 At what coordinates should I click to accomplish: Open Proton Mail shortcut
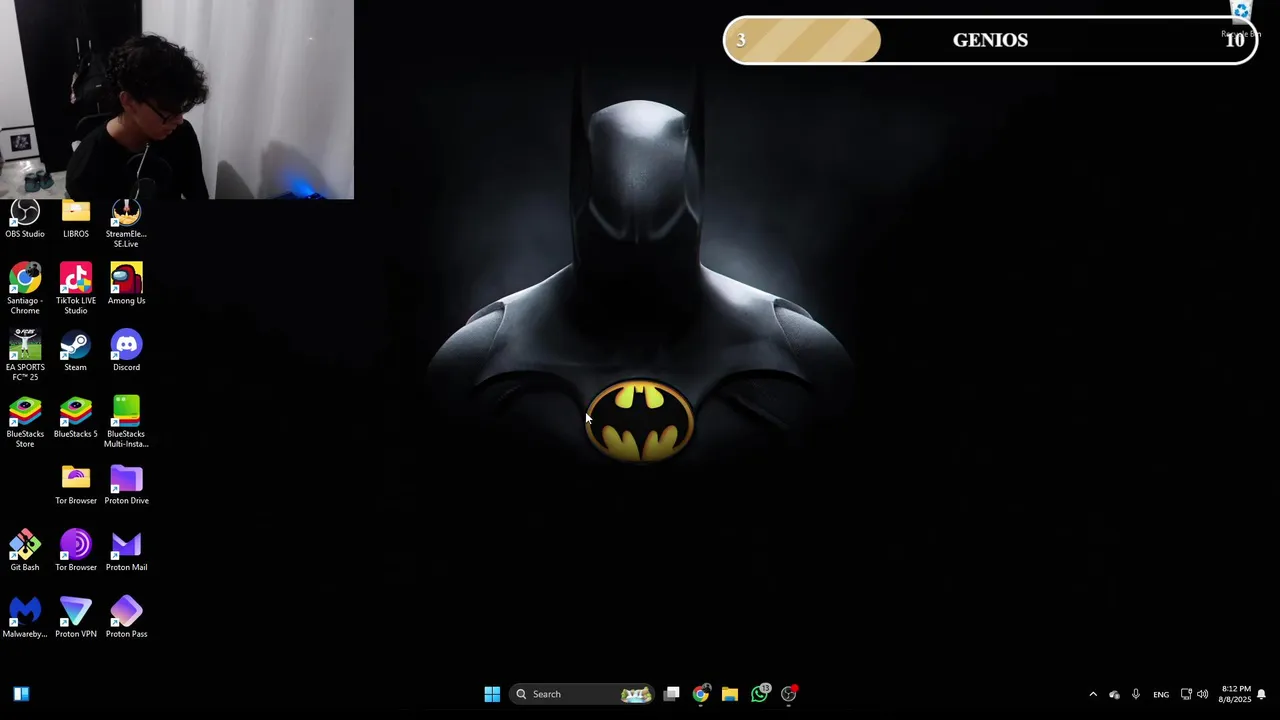[x=126, y=551]
